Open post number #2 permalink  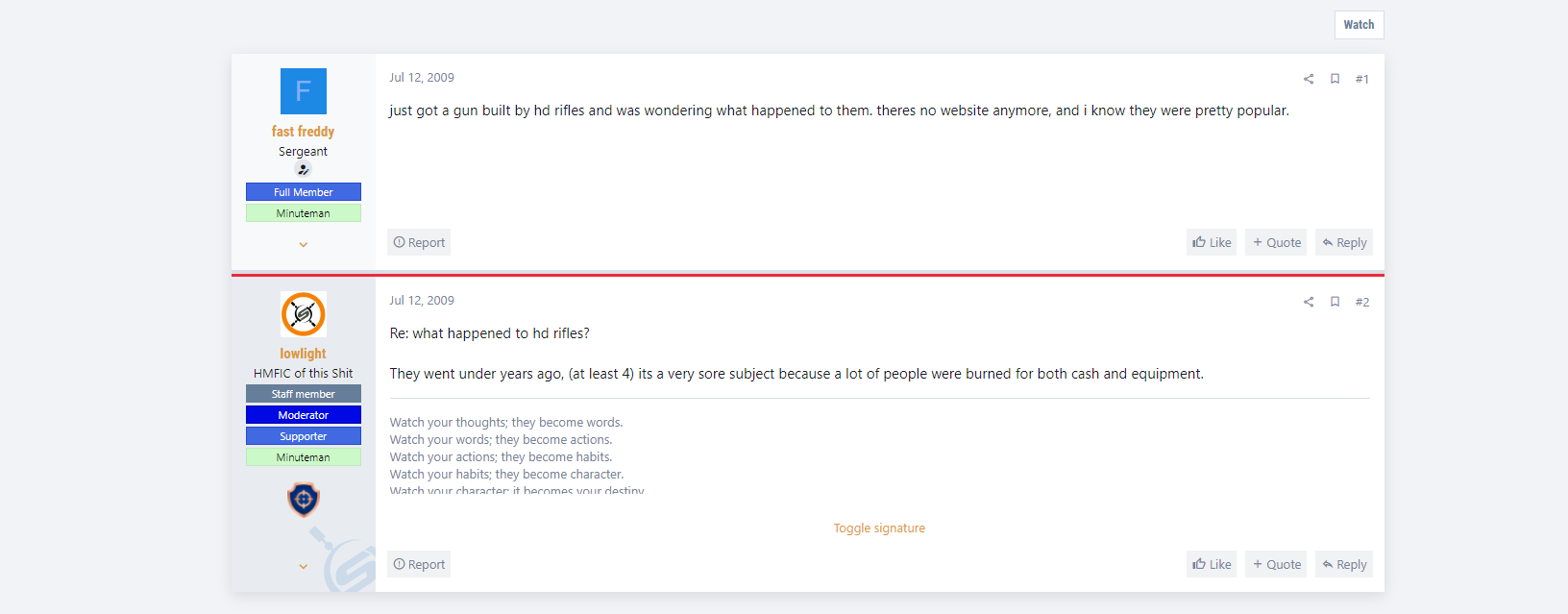point(1362,302)
